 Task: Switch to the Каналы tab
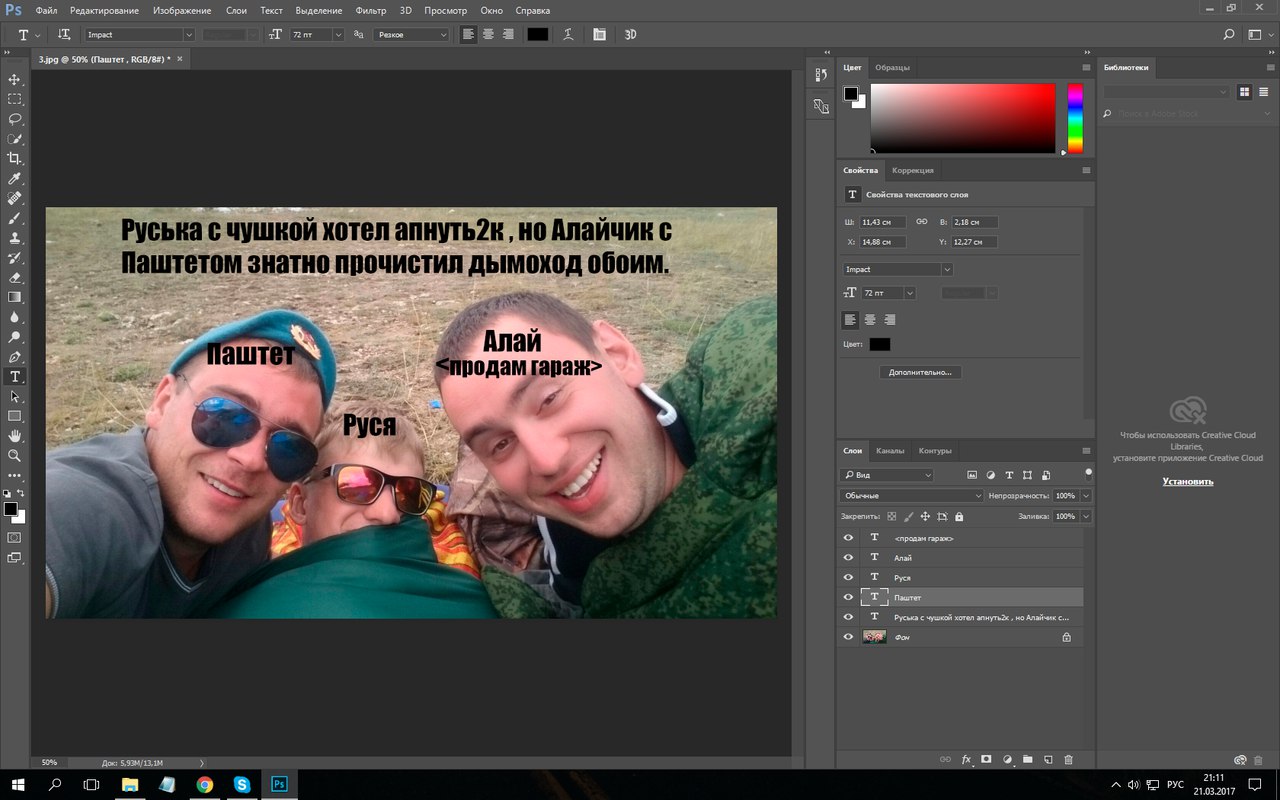[x=889, y=450]
